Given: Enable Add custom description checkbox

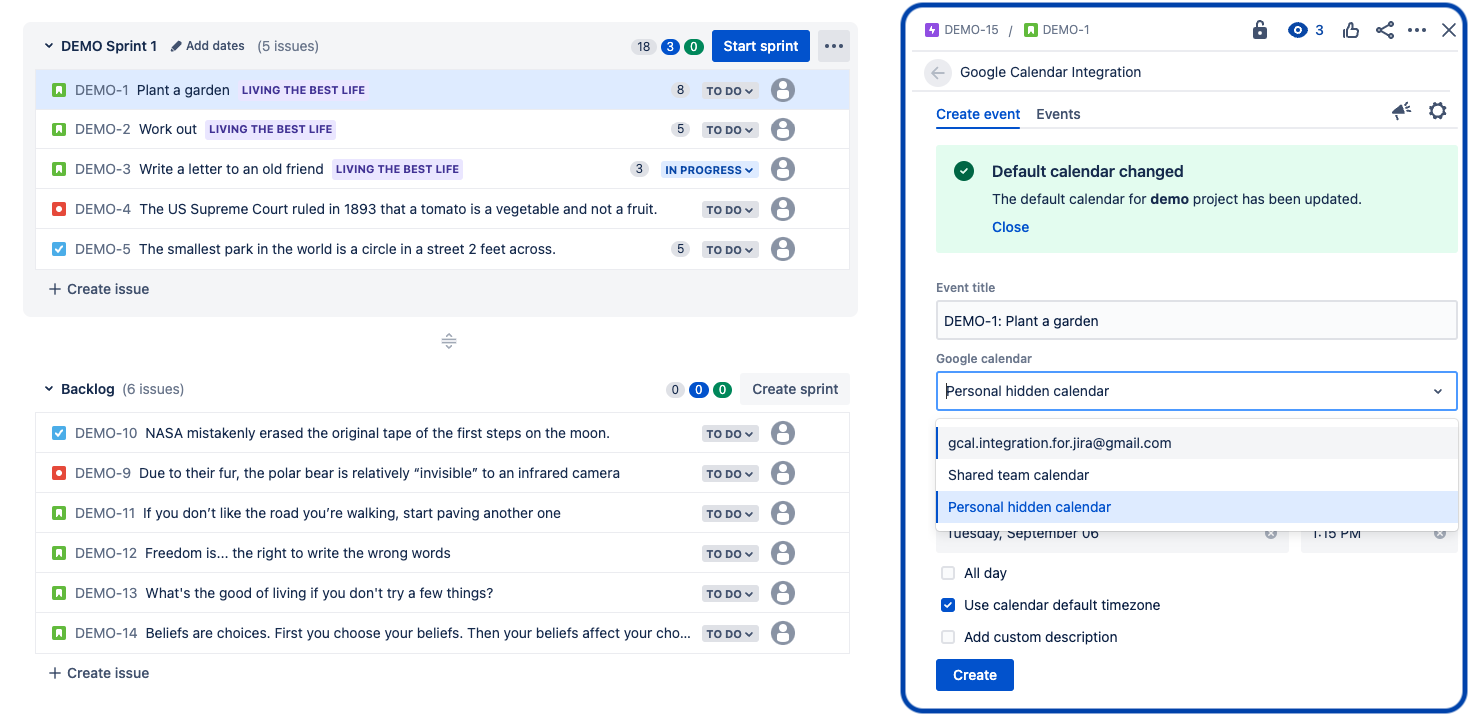Looking at the screenshot, I should point(948,637).
